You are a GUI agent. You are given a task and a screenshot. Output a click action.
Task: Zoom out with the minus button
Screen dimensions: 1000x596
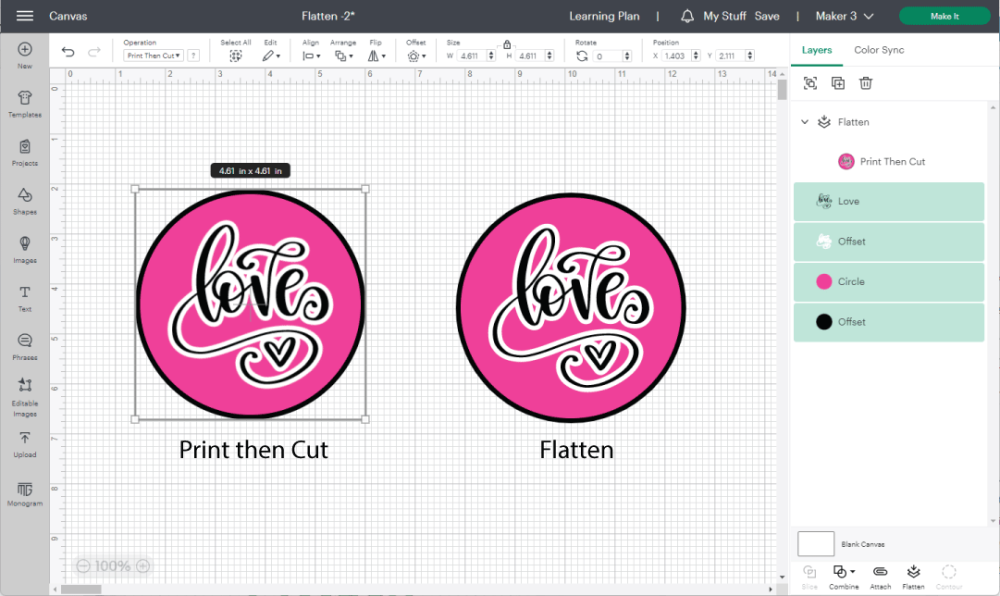coord(83,566)
